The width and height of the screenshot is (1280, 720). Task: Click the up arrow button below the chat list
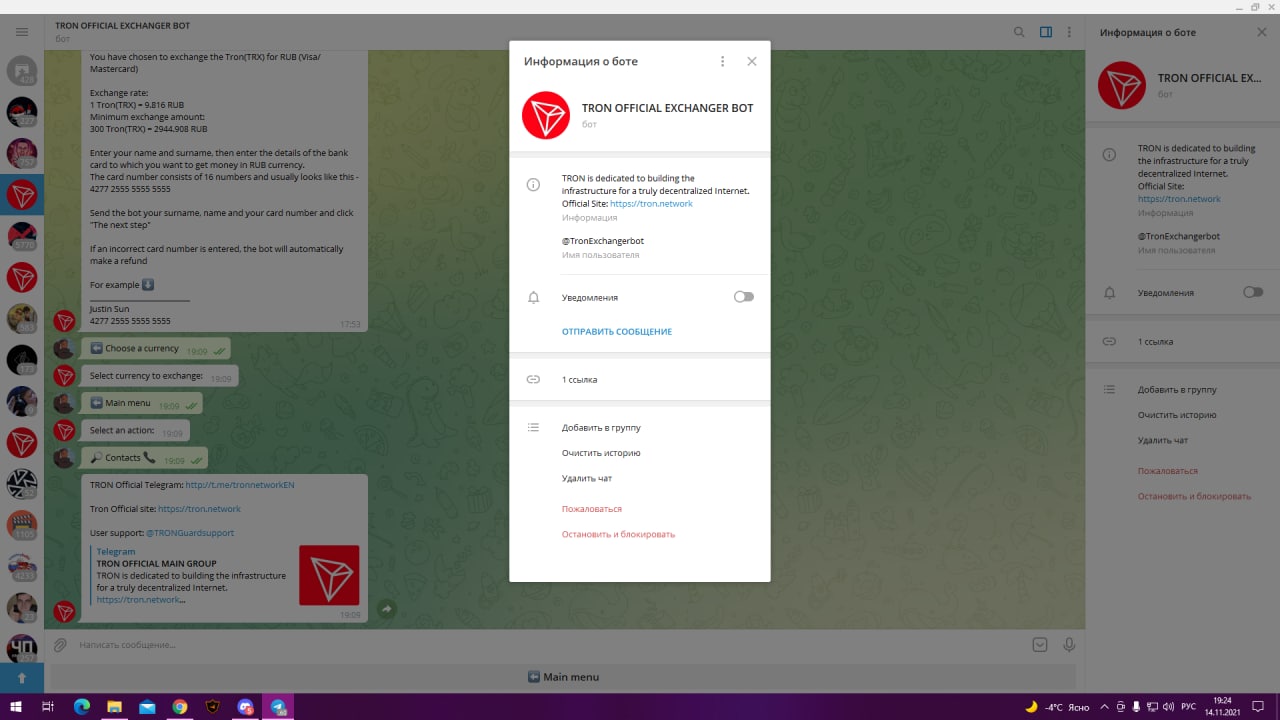click(22, 677)
